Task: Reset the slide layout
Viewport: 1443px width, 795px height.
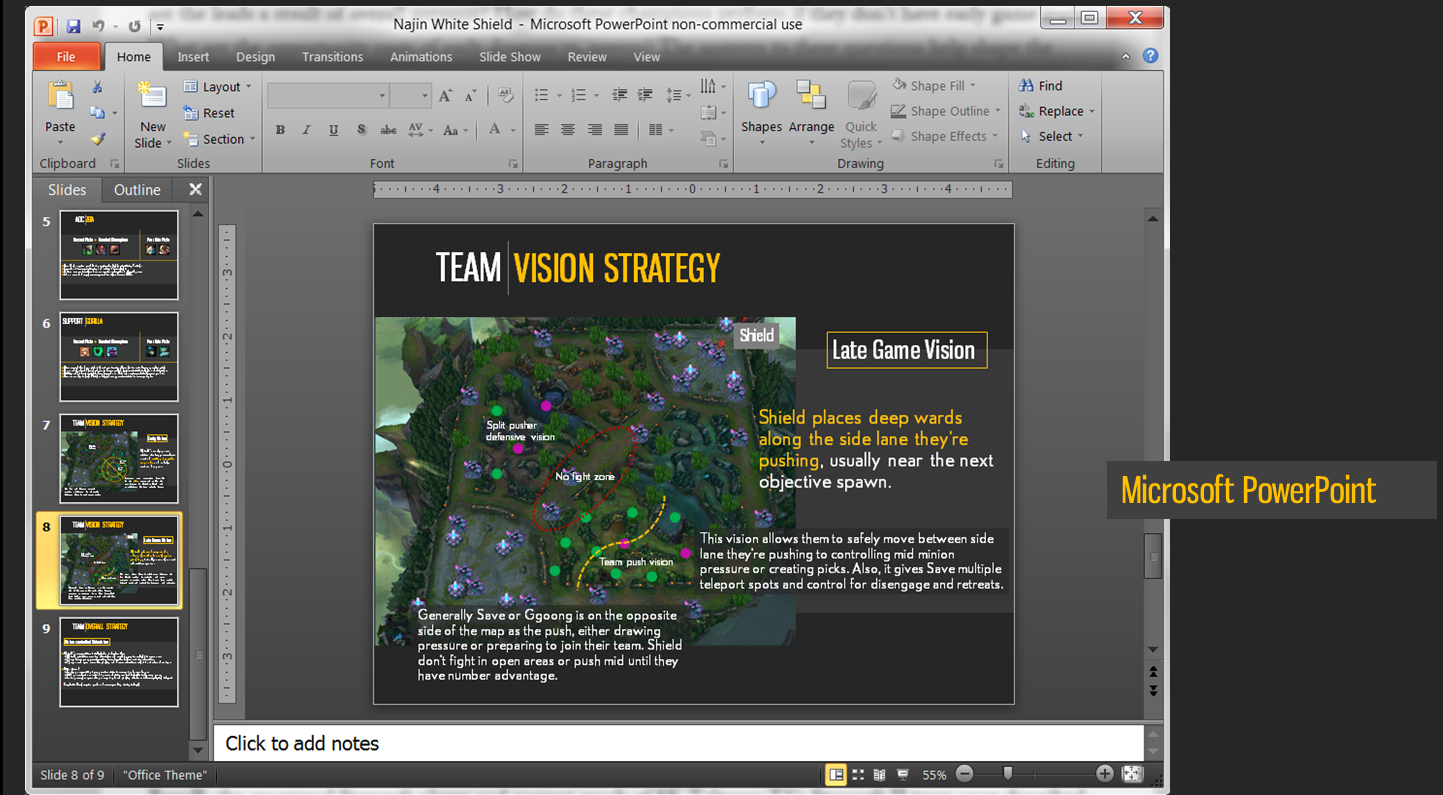Action: [x=209, y=113]
